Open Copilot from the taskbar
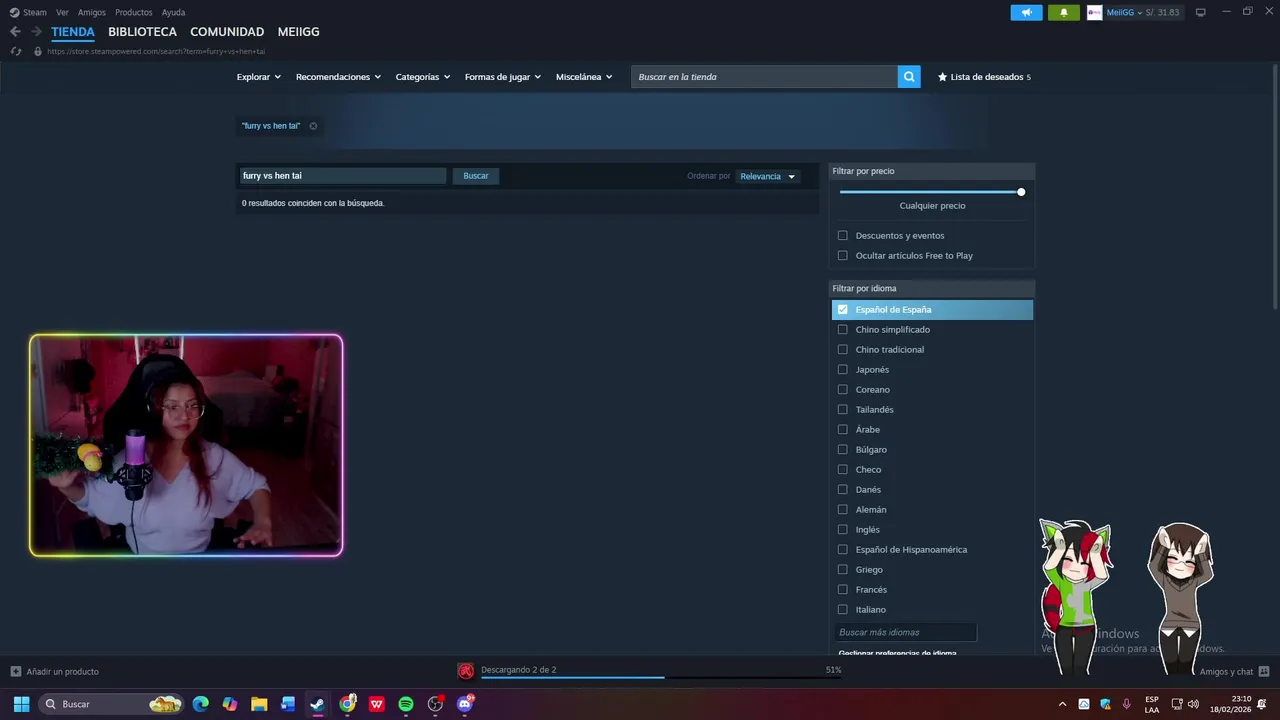Screen dimensions: 1280x720 (x=230, y=704)
